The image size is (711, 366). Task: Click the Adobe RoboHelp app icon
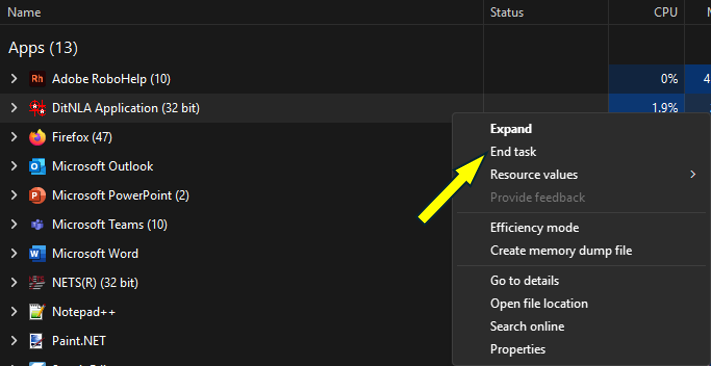point(37,79)
